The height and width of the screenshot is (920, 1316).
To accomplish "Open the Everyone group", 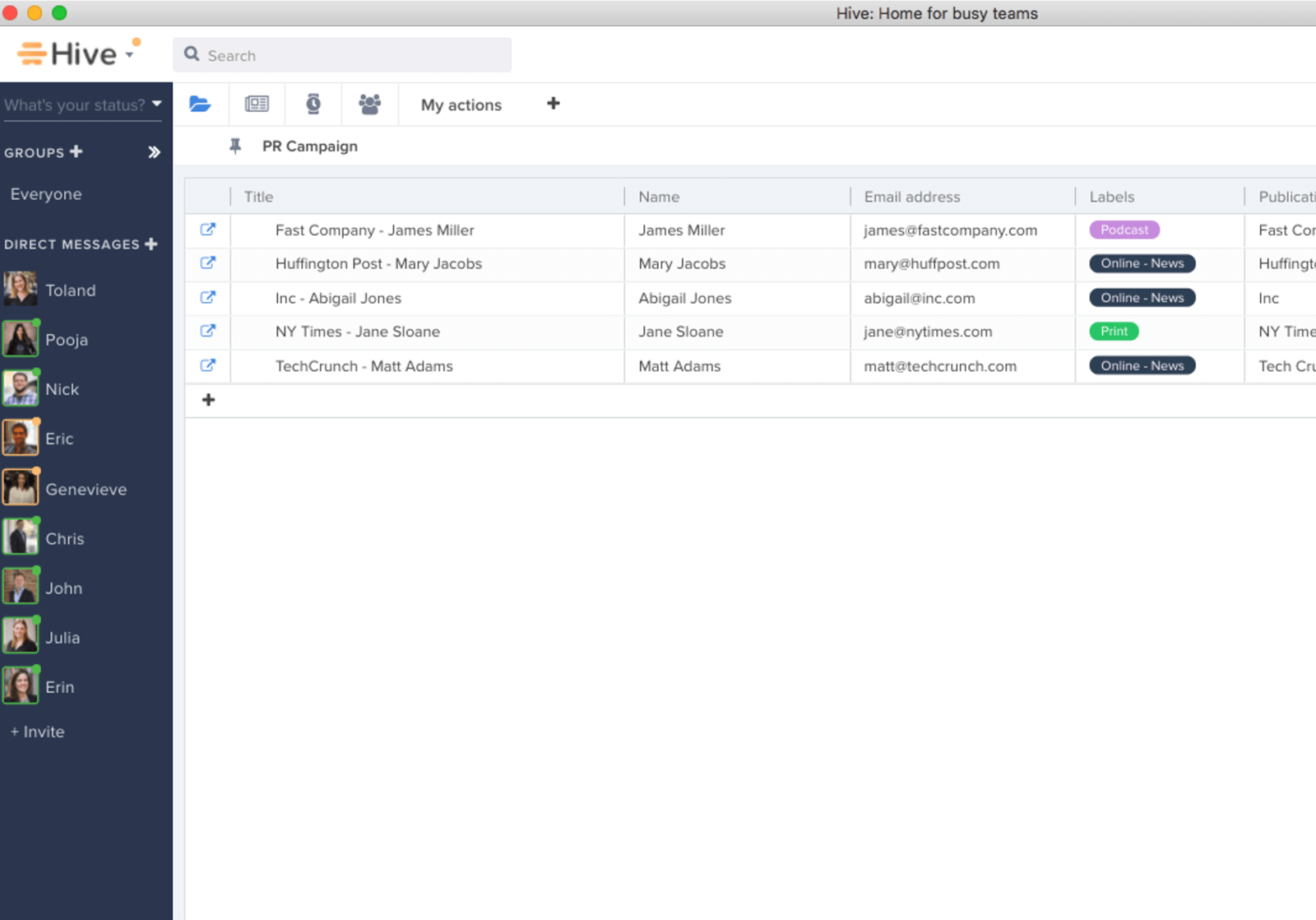I will 46,194.
